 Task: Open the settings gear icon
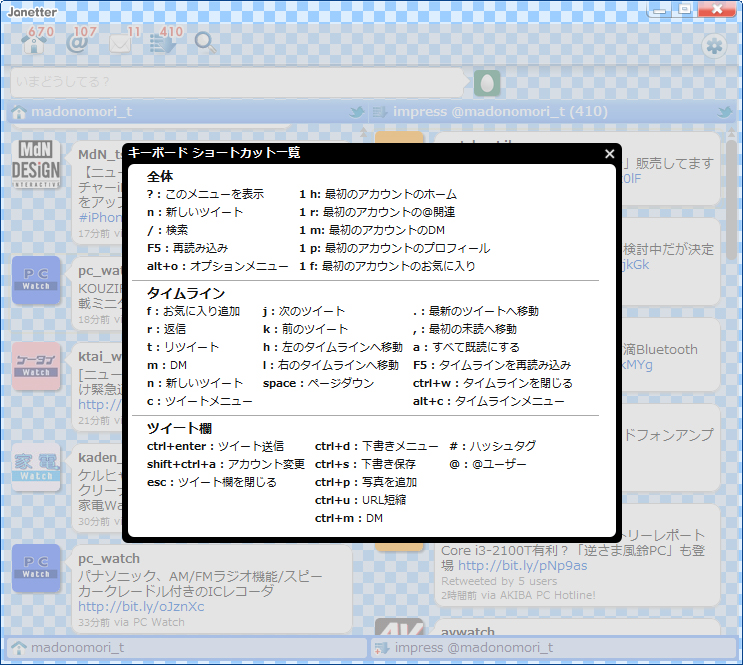pyautogui.click(x=714, y=46)
